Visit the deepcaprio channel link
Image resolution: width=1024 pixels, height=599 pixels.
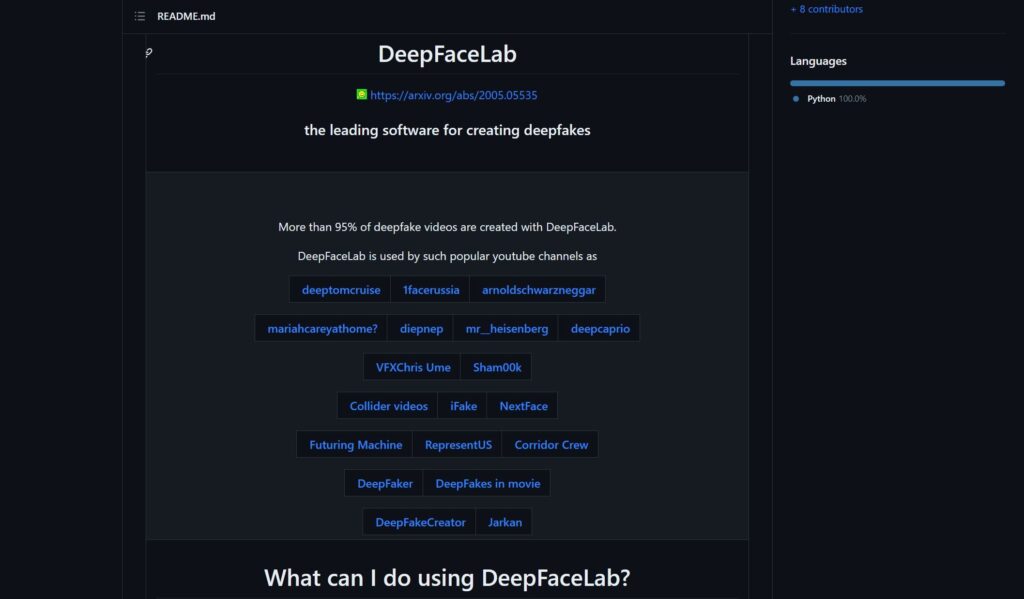(600, 329)
